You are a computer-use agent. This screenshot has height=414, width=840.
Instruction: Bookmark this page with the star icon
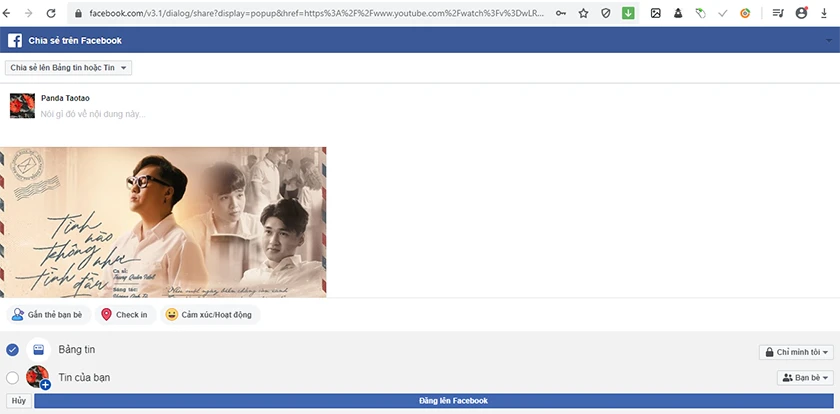coord(583,13)
